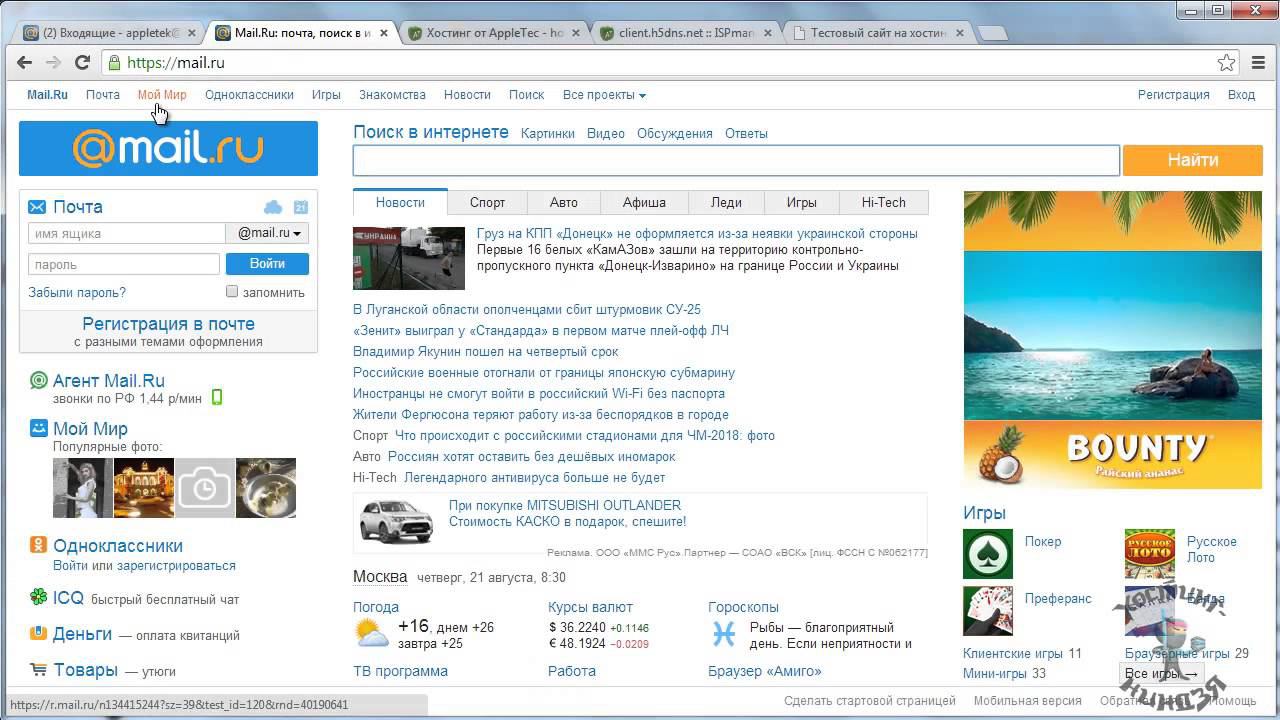Open the Покер spade game icon
The height and width of the screenshot is (720, 1280).
(988, 554)
